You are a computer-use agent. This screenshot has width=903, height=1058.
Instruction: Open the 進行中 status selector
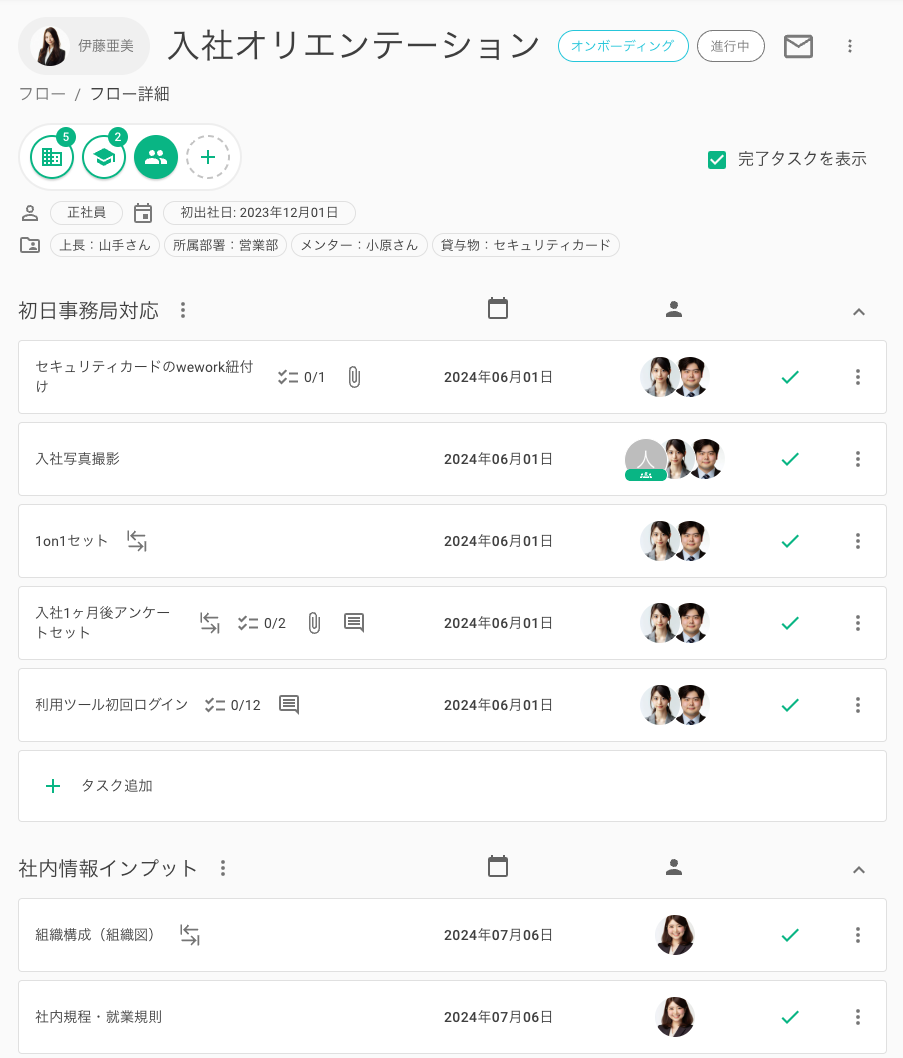(x=731, y=46)
